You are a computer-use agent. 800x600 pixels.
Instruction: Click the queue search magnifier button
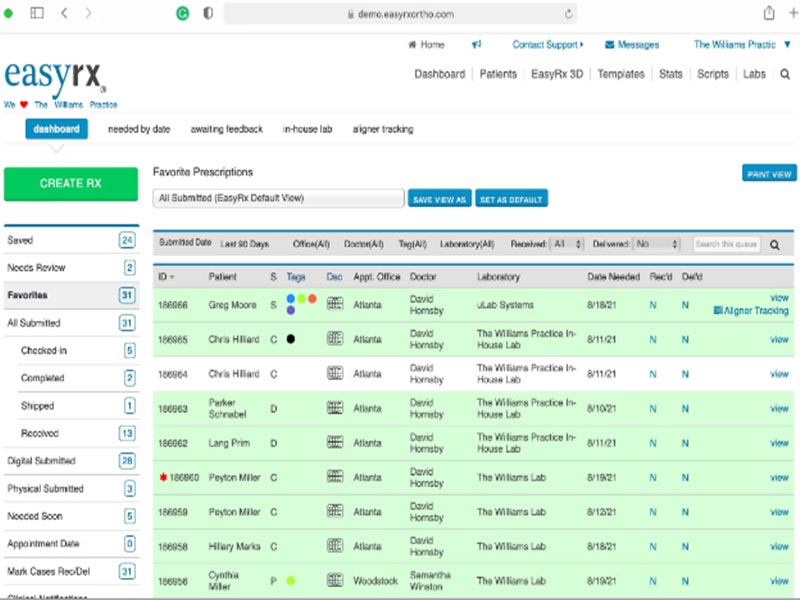point(774,244)
